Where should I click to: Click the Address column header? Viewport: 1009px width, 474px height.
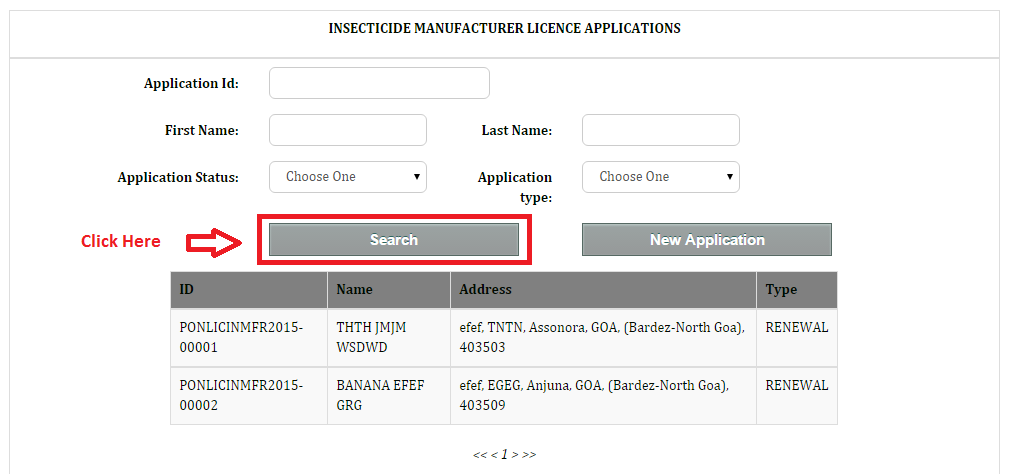point(603,290)
